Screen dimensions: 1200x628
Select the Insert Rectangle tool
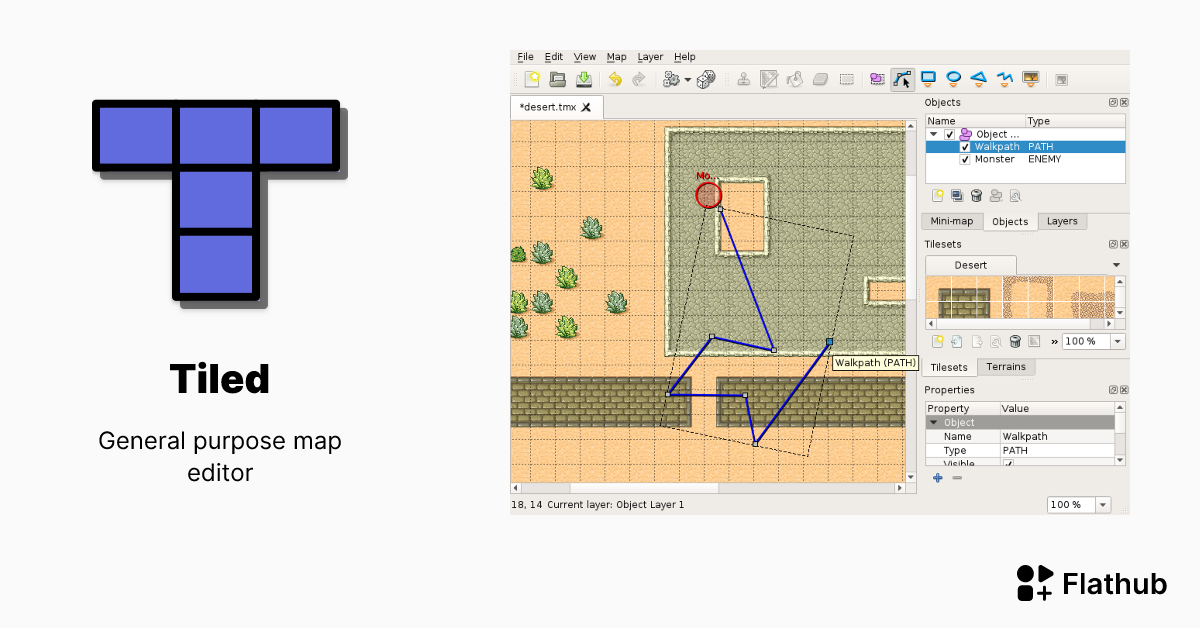(x=928, y=79)
